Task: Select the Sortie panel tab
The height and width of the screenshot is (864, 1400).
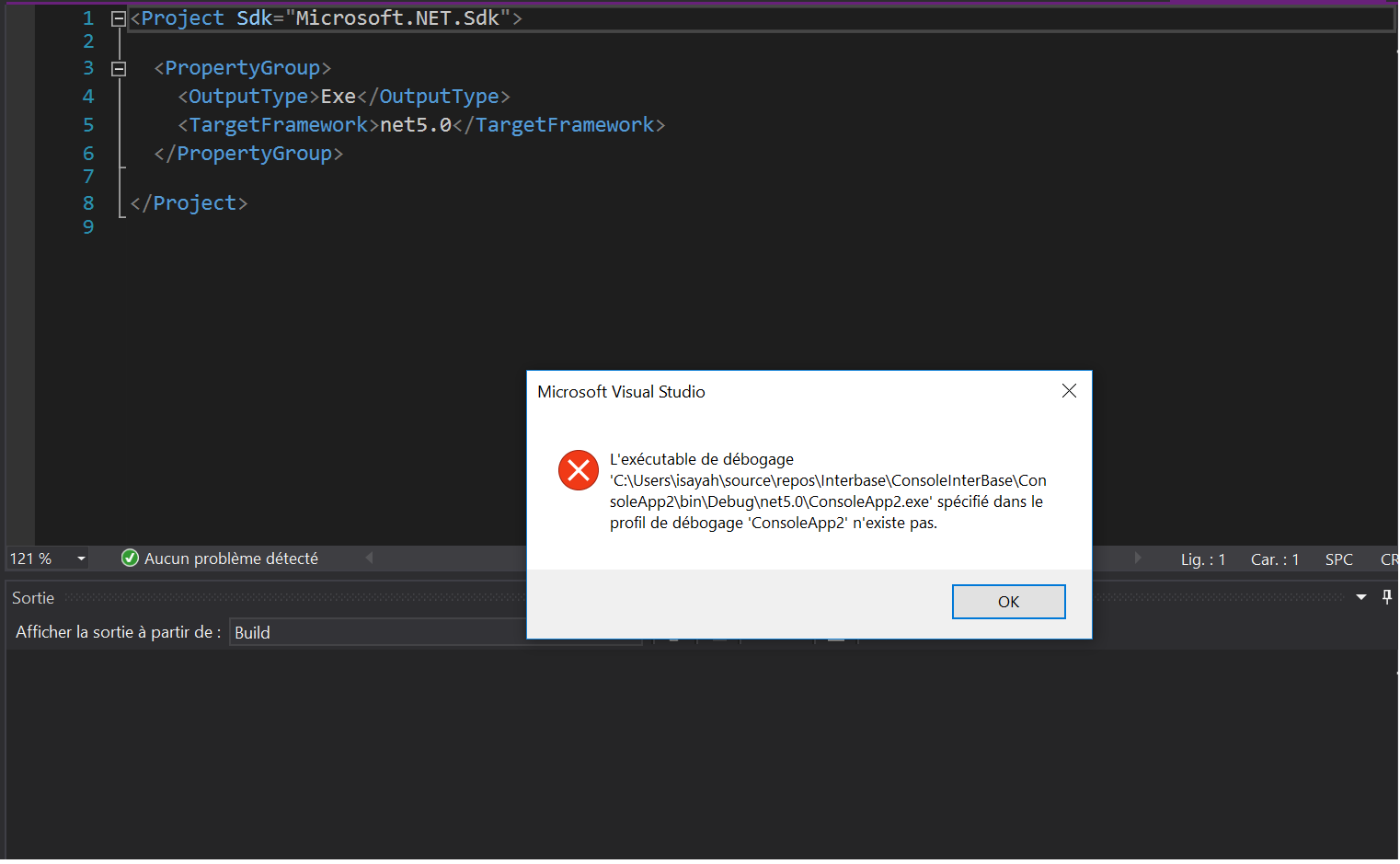Action: 32,597
